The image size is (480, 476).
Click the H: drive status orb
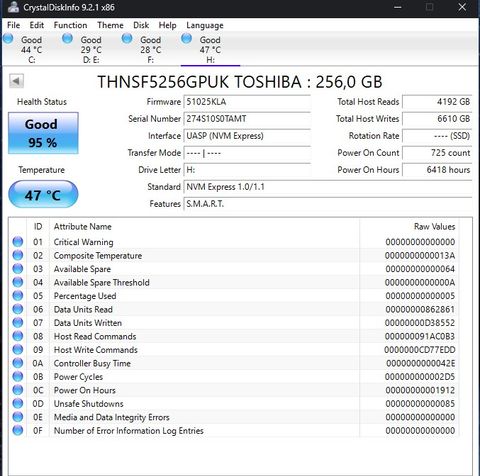tap(186, 39)
